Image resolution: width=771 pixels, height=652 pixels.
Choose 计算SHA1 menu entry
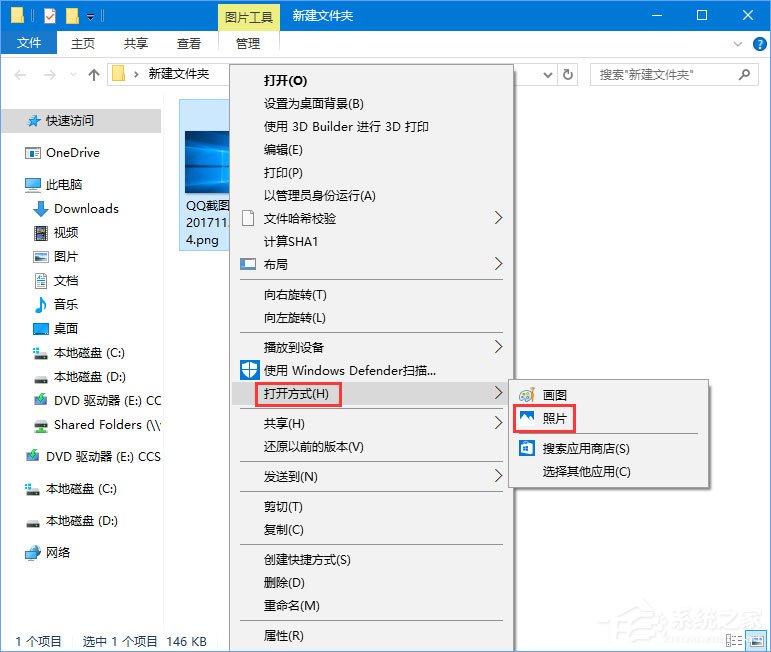coord(291,241)
